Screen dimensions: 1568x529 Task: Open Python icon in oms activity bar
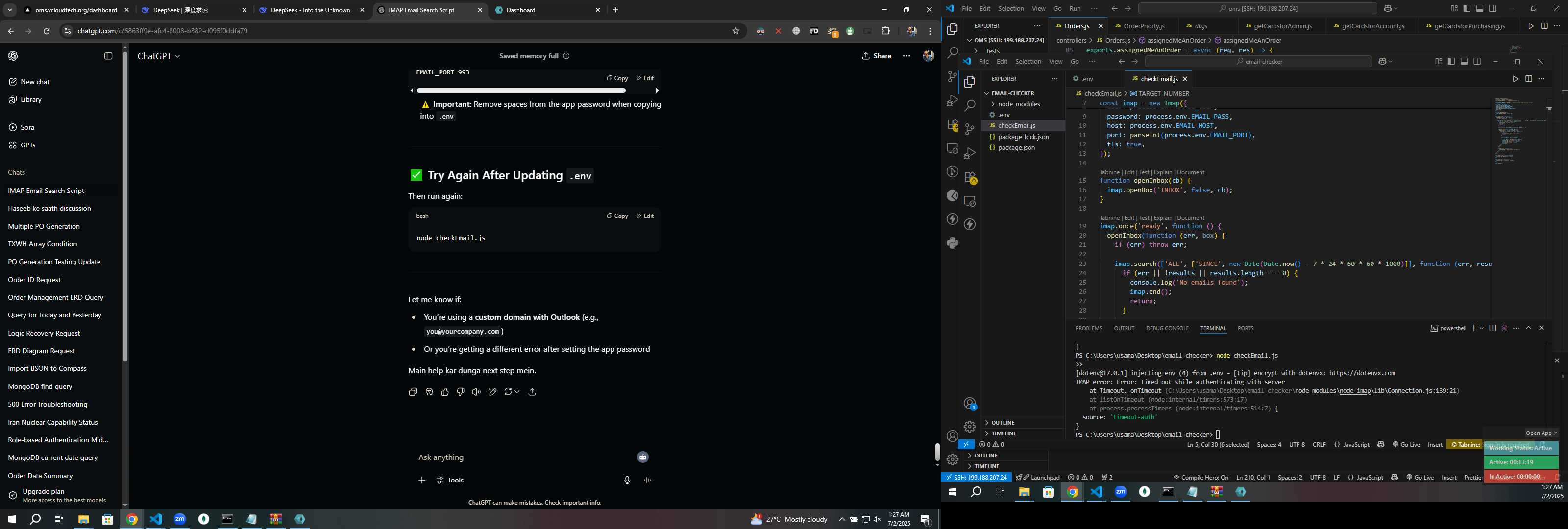click(x=953, y=243)
